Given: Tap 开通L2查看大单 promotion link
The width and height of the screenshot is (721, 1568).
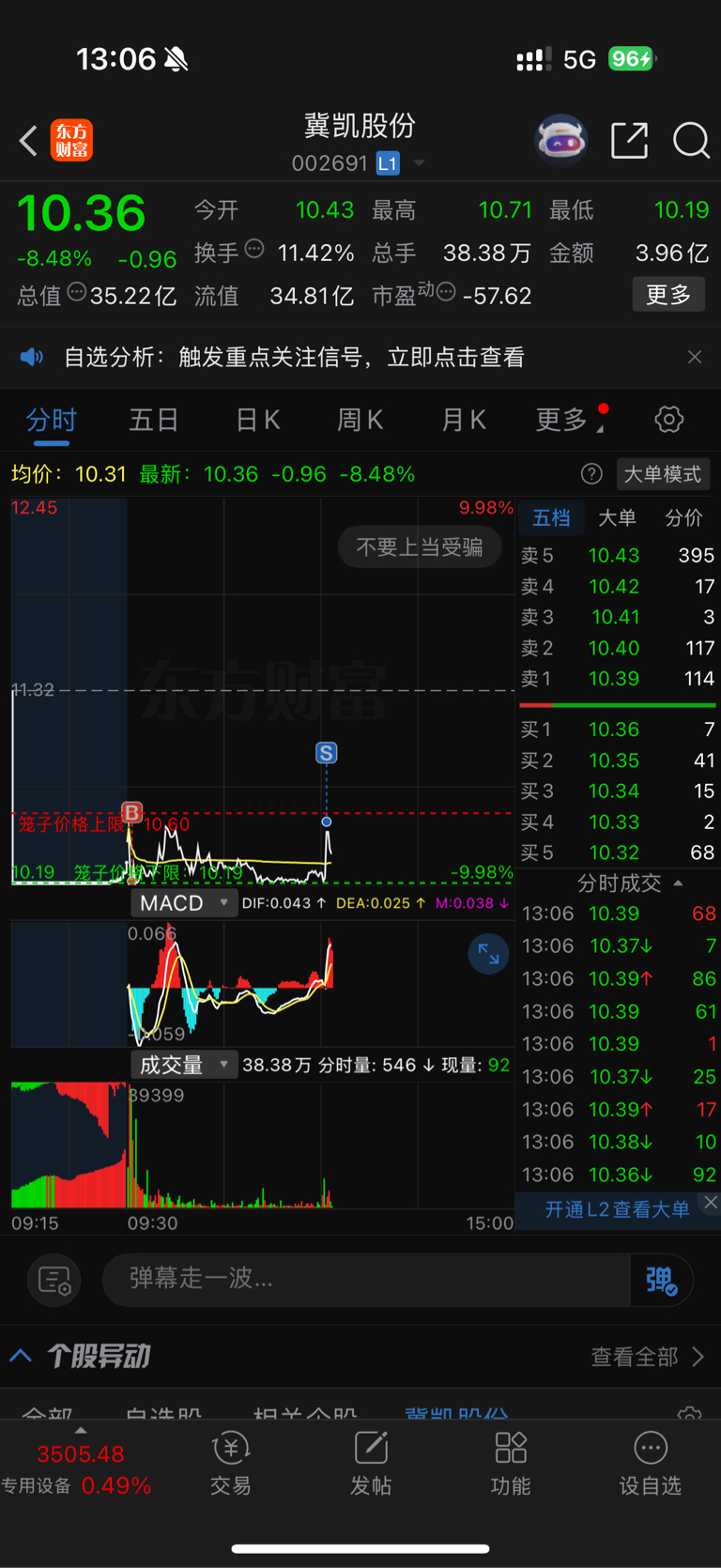Looking at the screenshot, I should pyautogui.click(x=617, y=1209).
